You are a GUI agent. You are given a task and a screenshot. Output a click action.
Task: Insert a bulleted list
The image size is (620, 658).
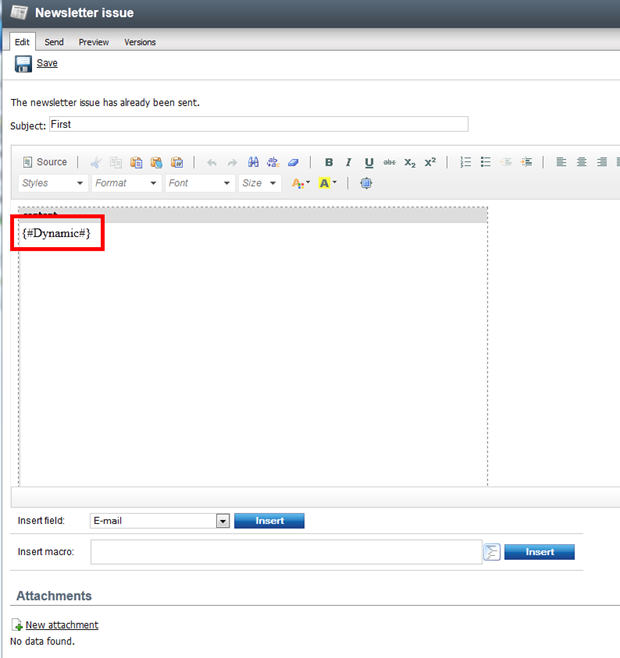pyautogui.click(x=486, y=162)
